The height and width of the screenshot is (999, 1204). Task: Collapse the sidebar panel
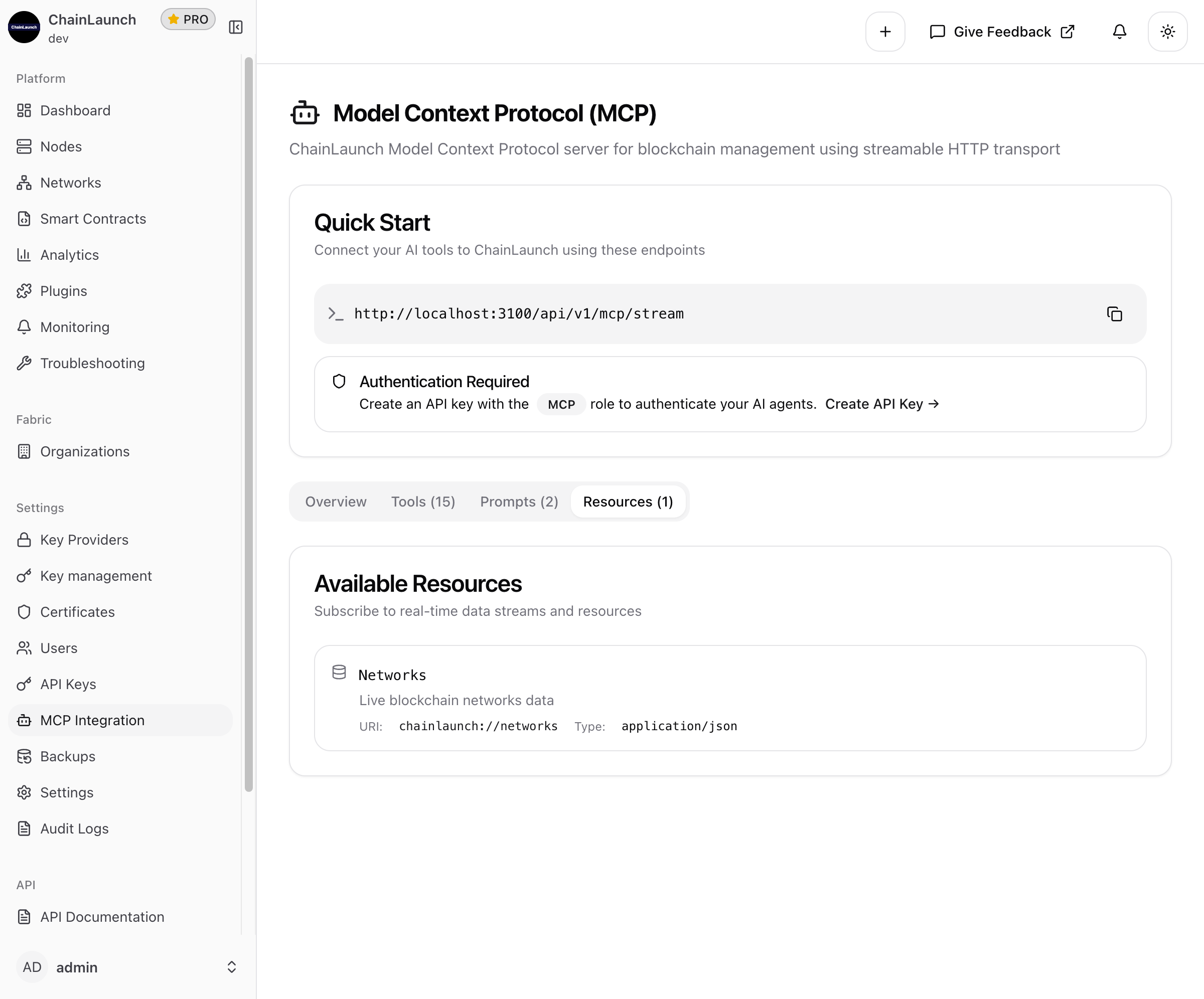[236, 27]
